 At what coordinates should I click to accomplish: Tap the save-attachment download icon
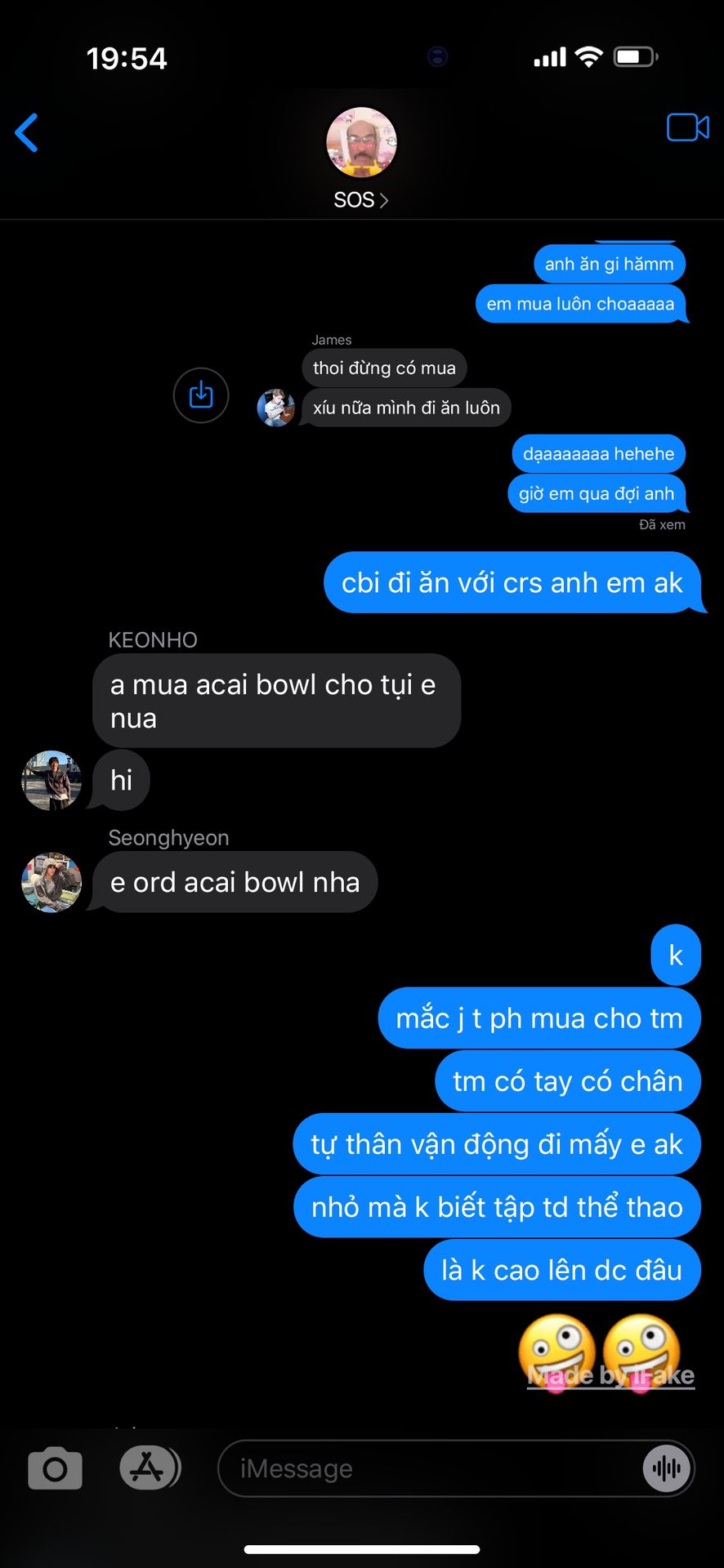(x=201, y=395)
